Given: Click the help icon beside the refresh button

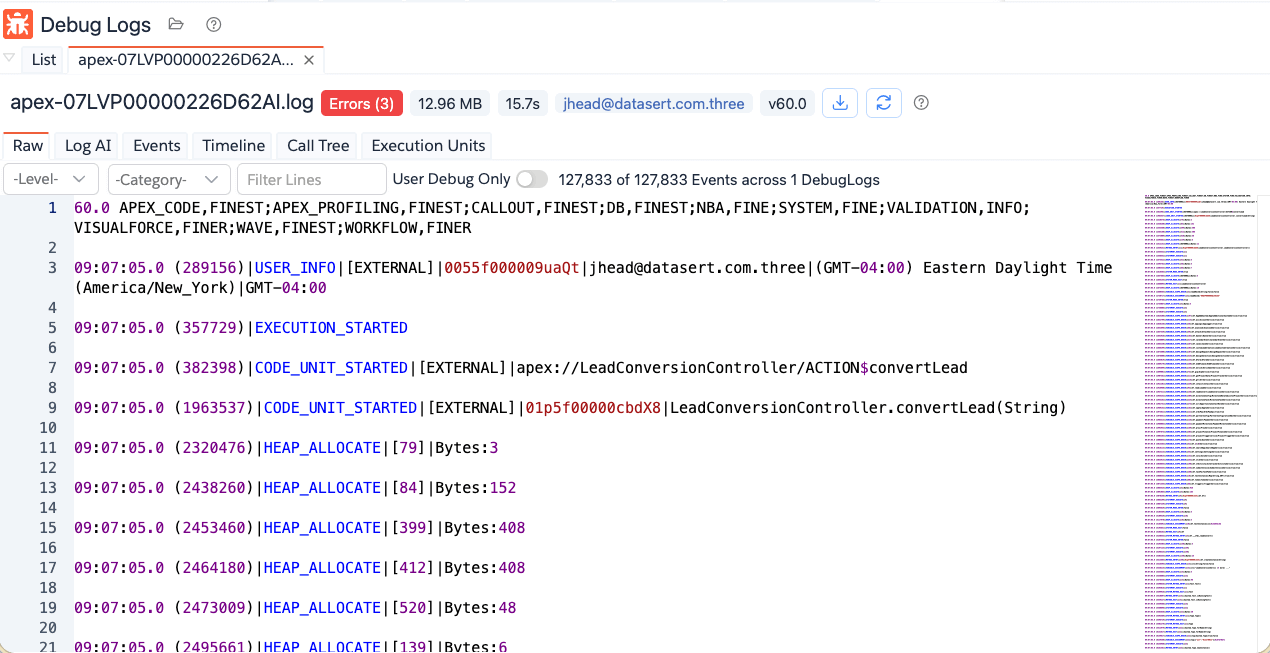Looking at the screenshot, I should tap(922, 103).
